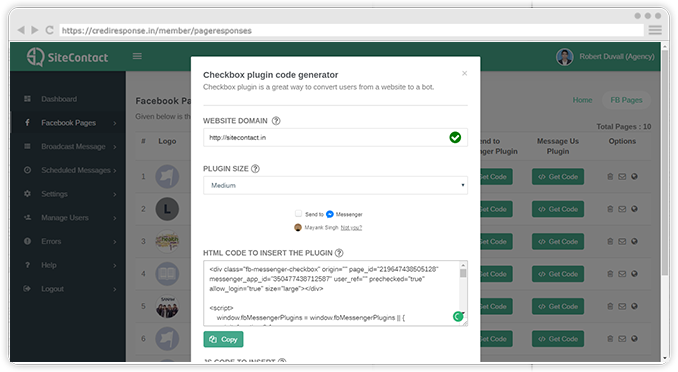This screenshot has width=678, height=372.
Task: Click globe icon in row 6
Action: 634,339
